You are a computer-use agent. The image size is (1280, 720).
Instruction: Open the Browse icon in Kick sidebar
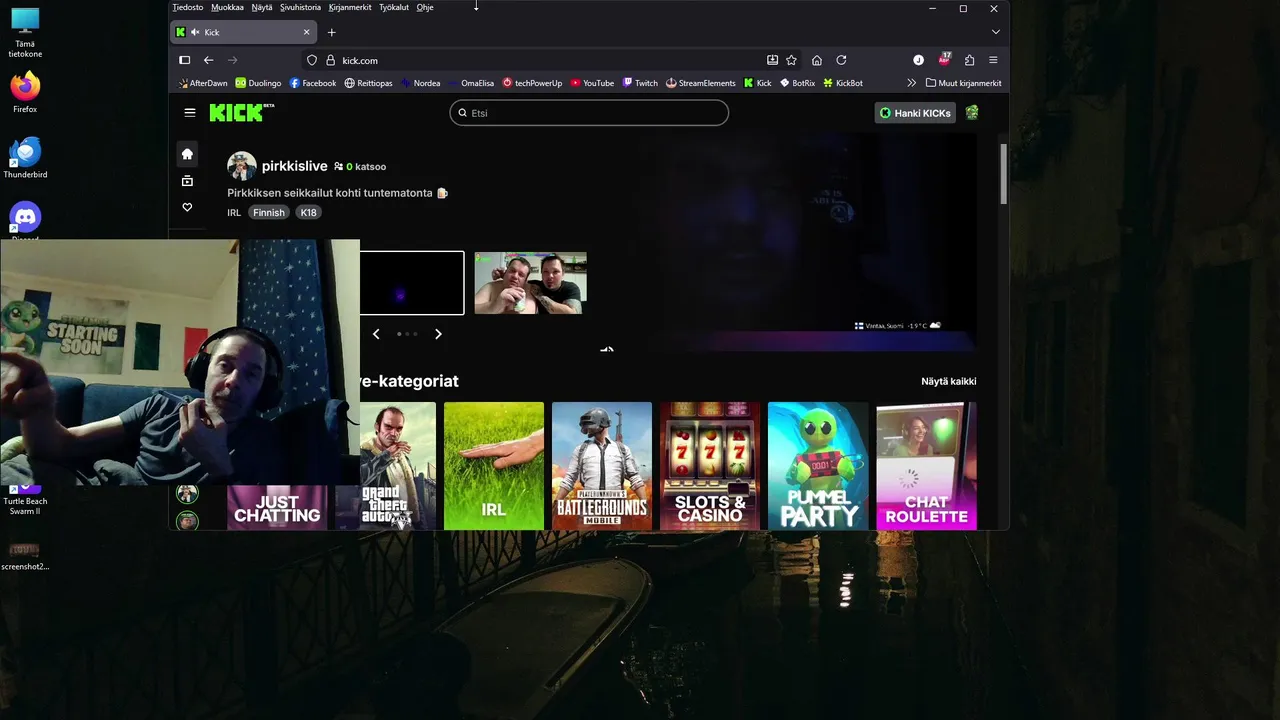coord(187,181)
